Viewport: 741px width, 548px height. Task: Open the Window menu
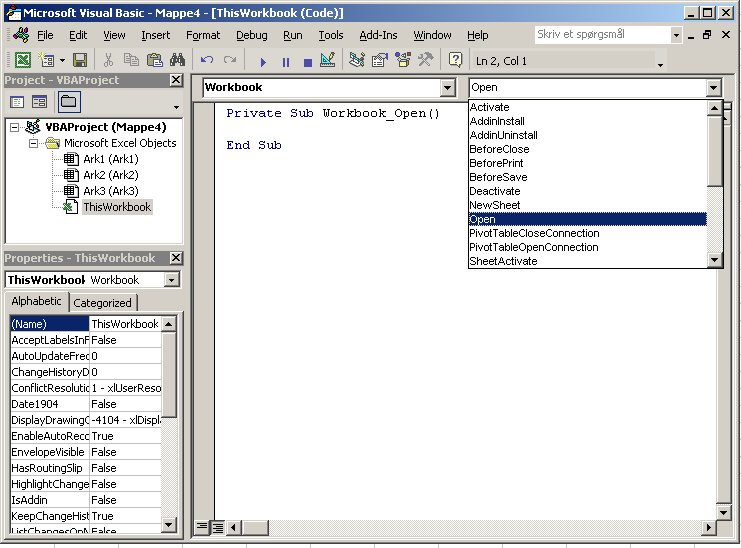pyautogui.click(x=432, y=35)
